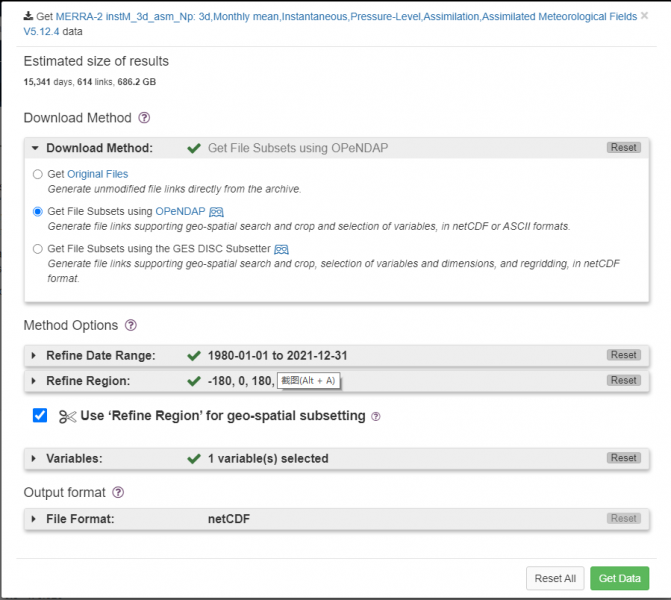Select Get File Subsets using GES DISC Subsetter
This screenshot has width=671, height=600.
tap(38, 249)
